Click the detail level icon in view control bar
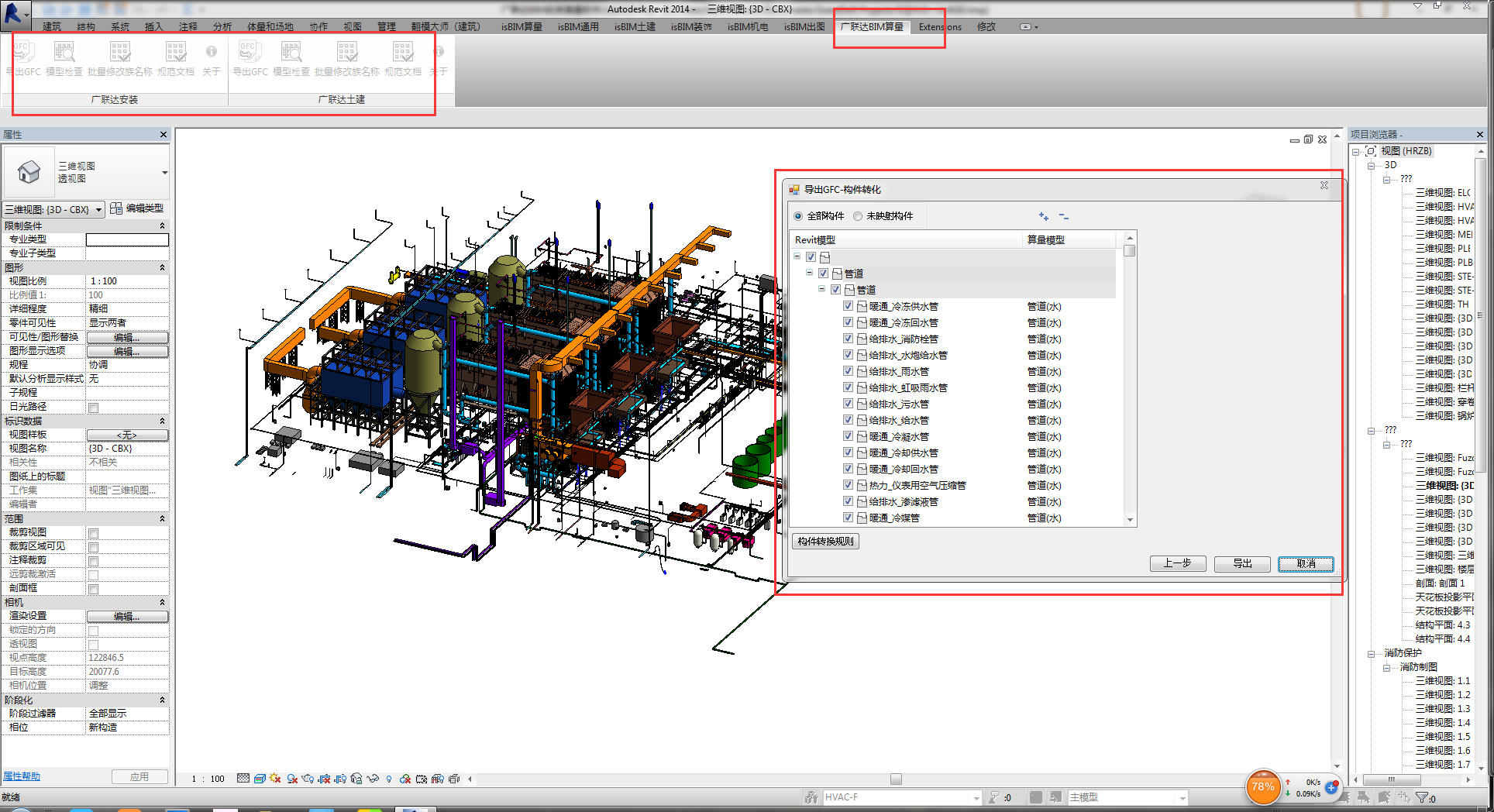 243,779
